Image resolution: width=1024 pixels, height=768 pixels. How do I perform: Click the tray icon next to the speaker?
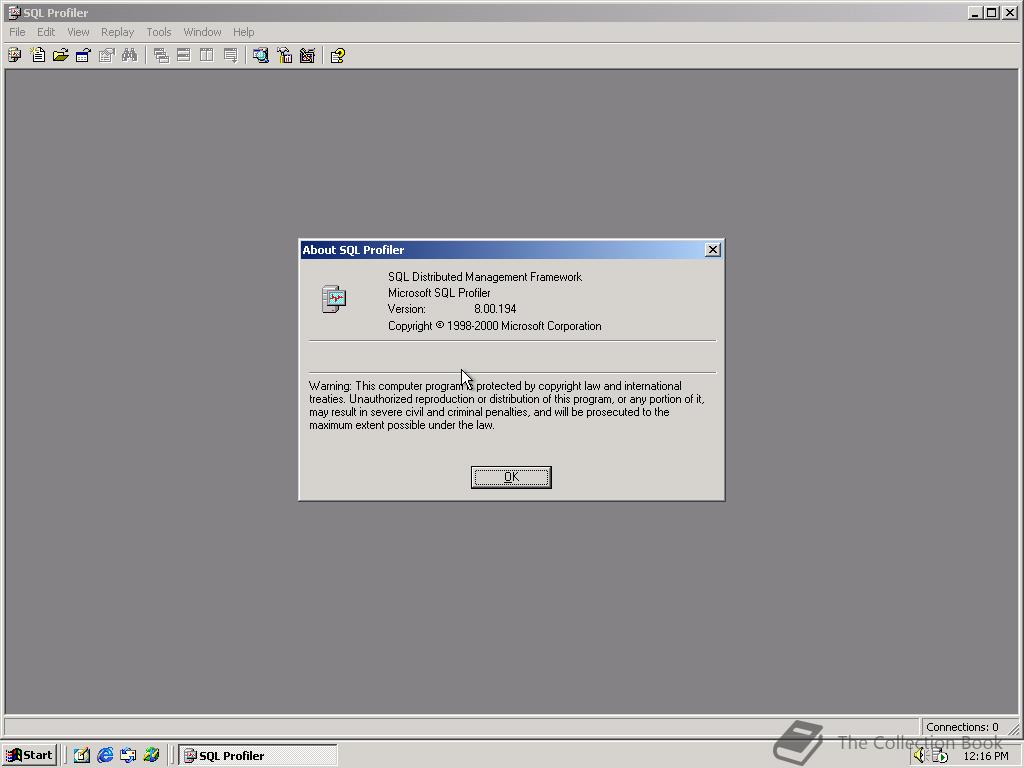tap(939, 756)
